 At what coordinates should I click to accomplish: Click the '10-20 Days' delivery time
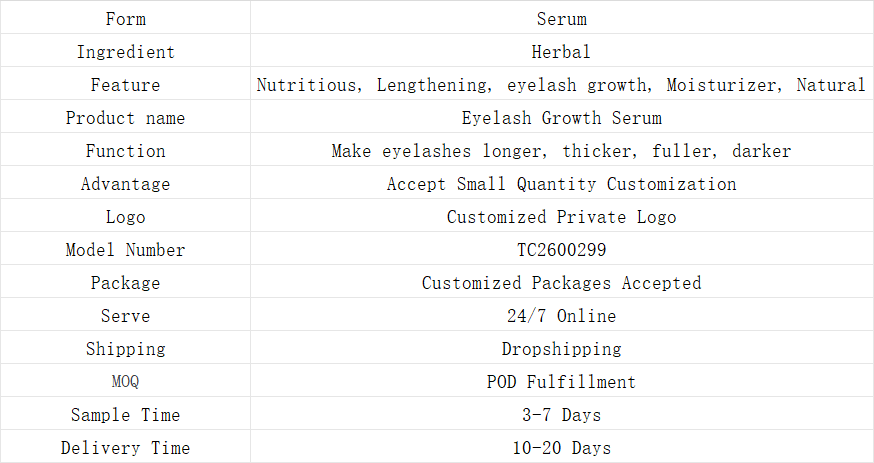tap(561, 448)
